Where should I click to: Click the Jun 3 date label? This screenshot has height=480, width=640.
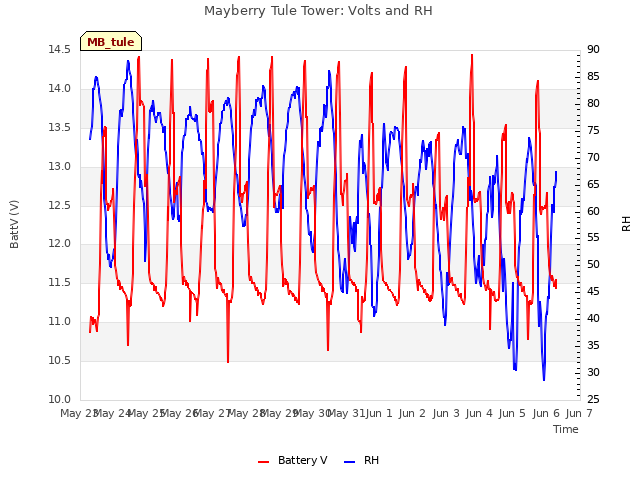pyautogui.click(x=446, y=414)
